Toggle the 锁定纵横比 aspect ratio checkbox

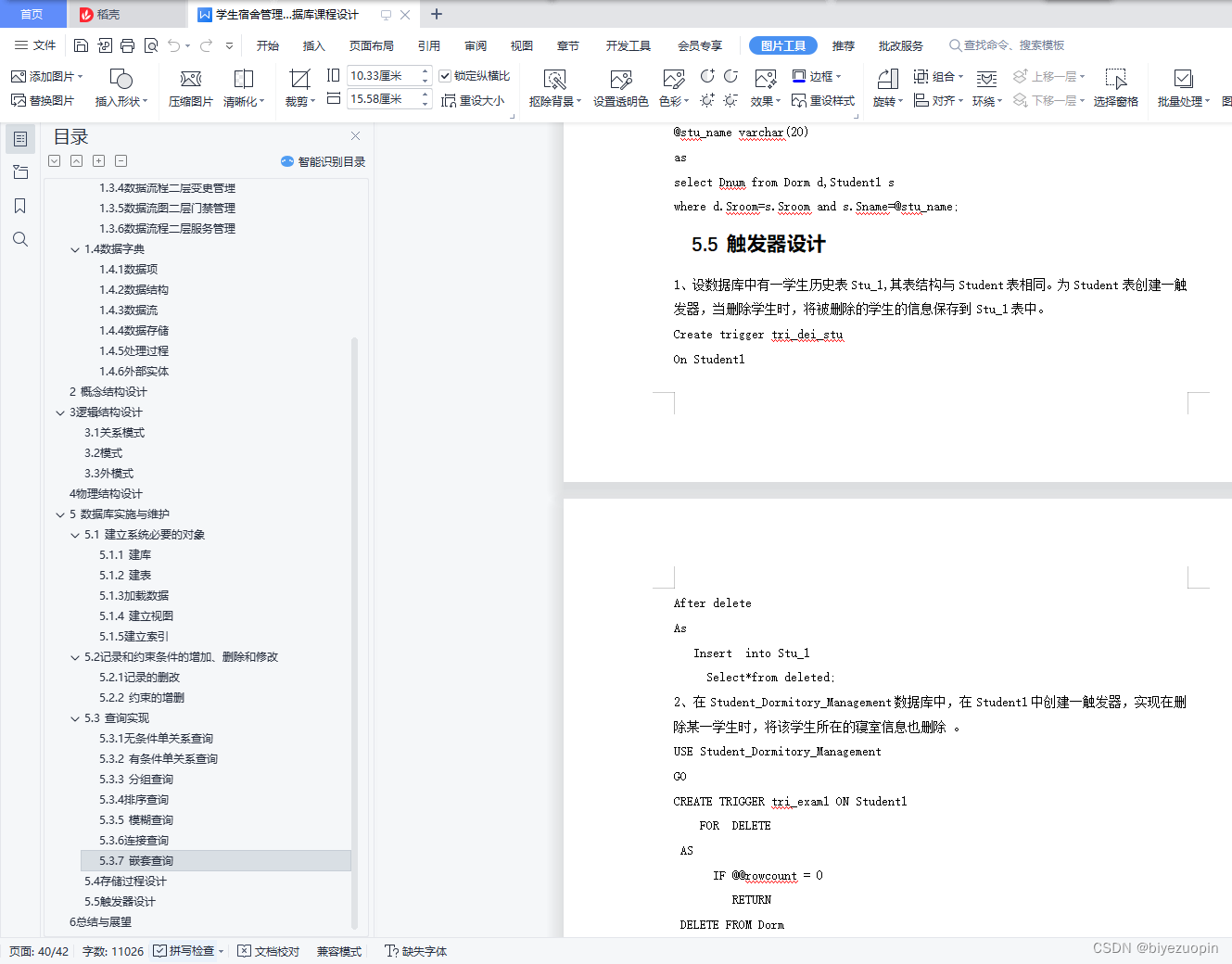pos(446,76)
